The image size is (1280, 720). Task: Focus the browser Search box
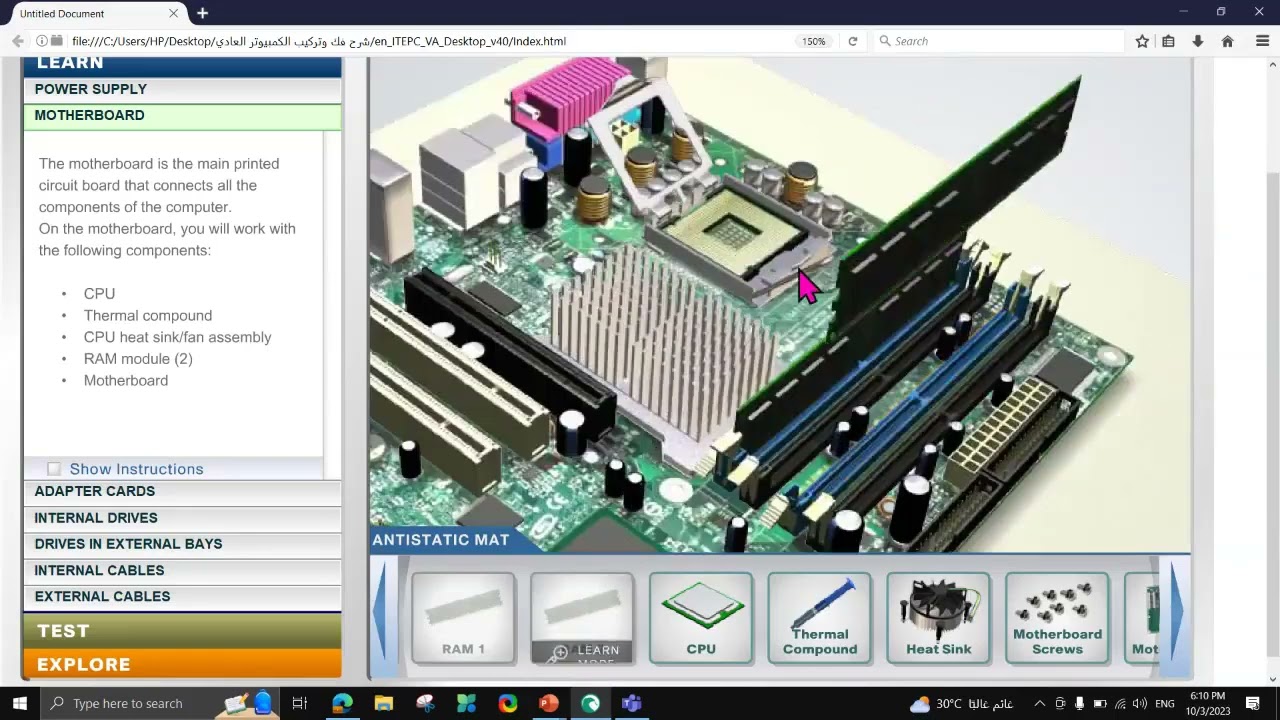[x=998, y=41]
